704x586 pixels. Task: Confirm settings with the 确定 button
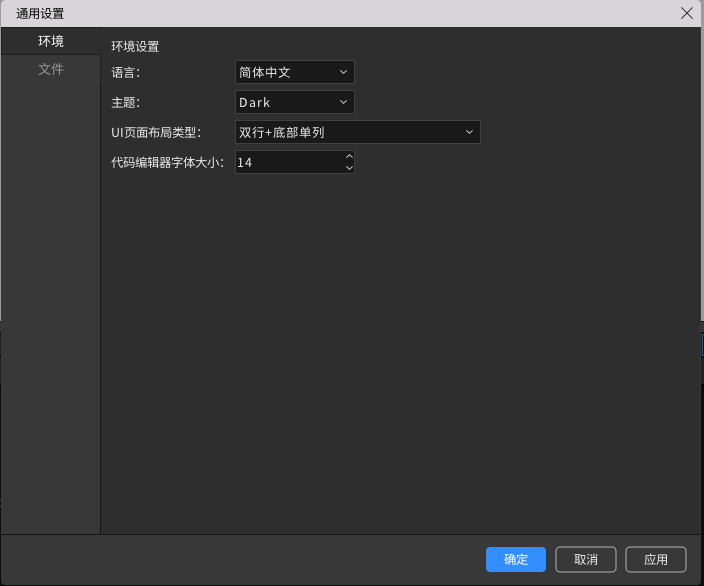click(516, 560)
